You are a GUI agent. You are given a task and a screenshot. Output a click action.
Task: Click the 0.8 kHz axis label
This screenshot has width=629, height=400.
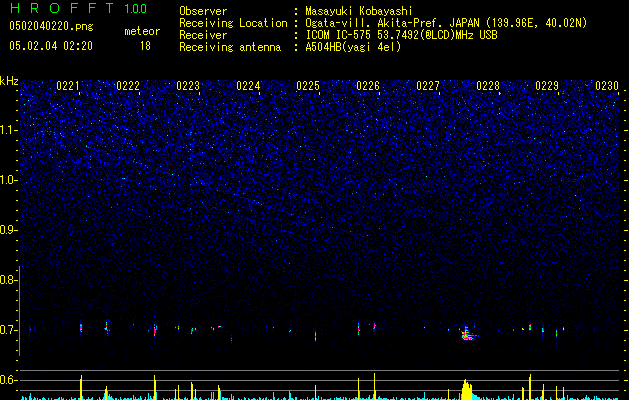click(x=9, y=280)
